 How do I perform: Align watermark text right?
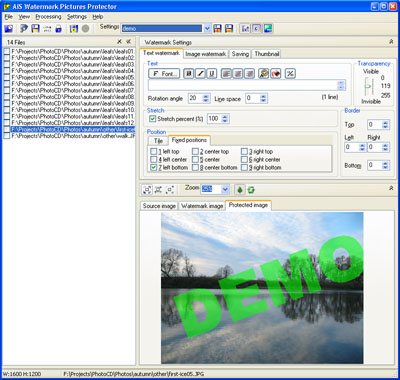tap(249, 74)
